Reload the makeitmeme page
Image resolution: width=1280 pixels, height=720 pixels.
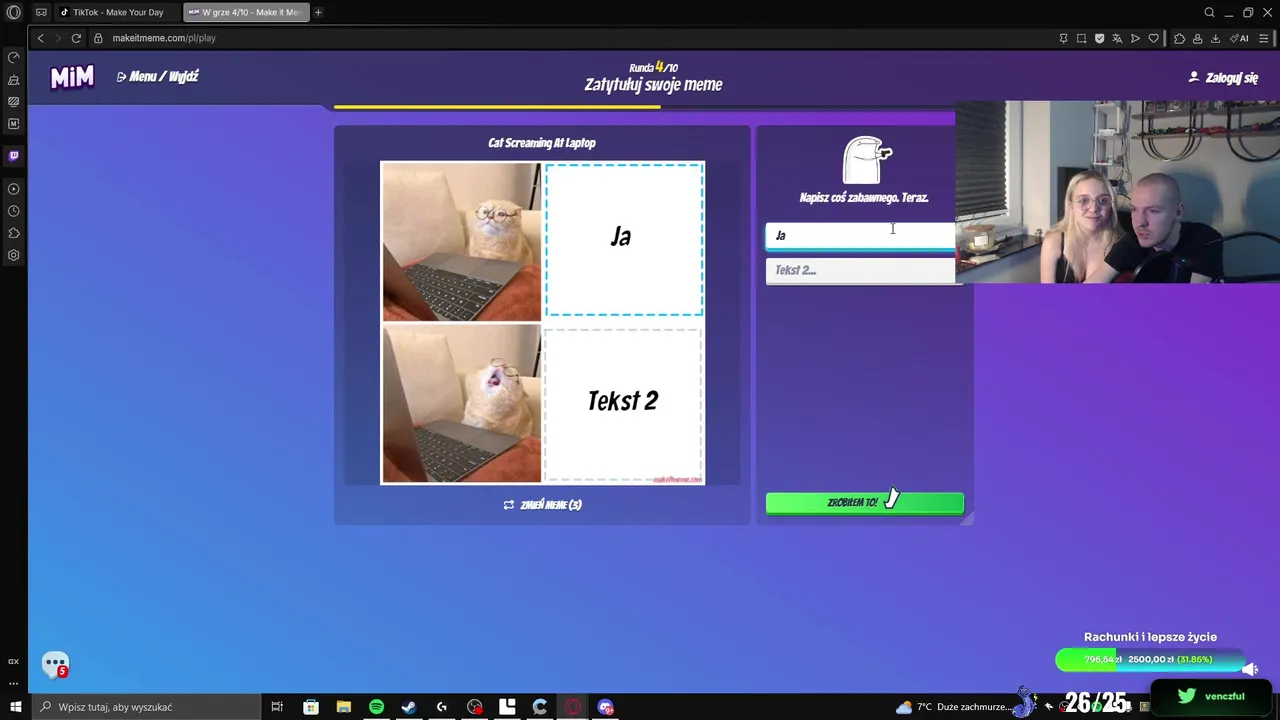(76, 38)
